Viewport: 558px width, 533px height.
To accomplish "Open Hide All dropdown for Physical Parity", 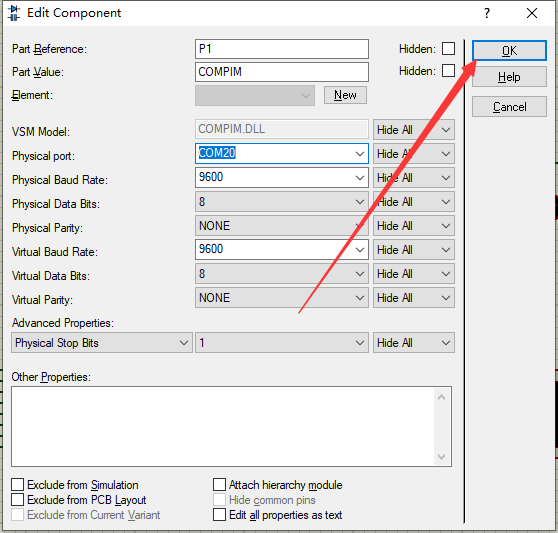I will (414, 226).
